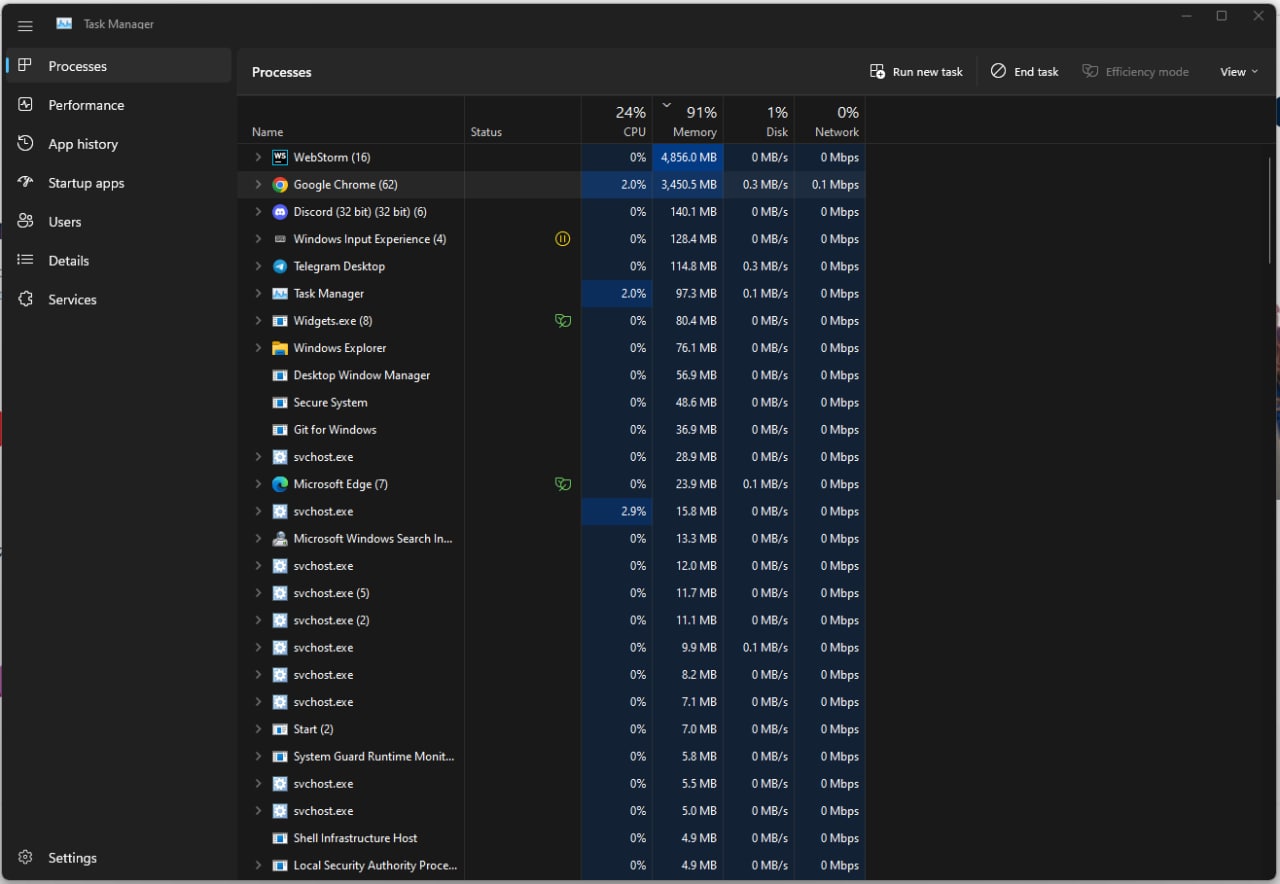Click the Desktop Window Manager icon
Viewport: 1280px width, 884px height.
[280, 375]
